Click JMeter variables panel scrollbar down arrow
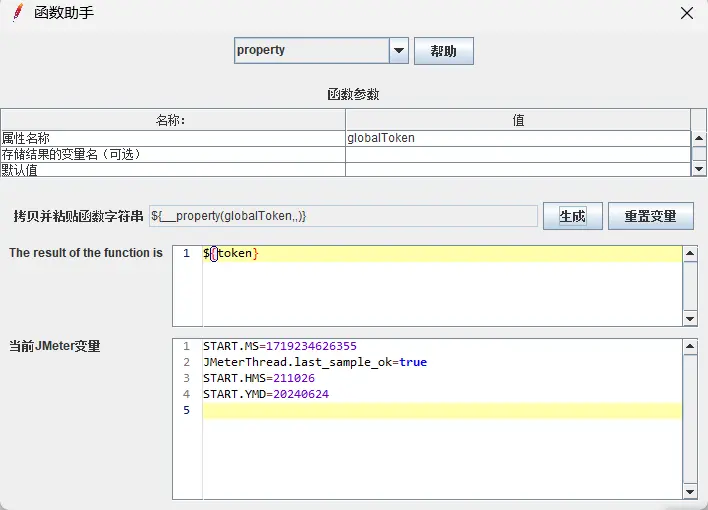708x510 pixels. click(690, 491)
